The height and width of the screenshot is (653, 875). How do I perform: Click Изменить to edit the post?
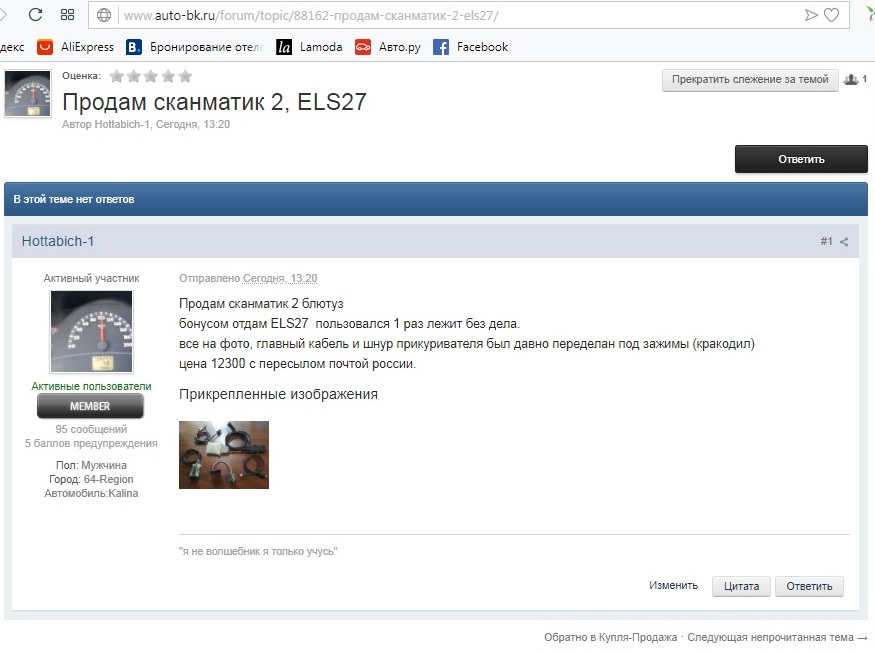[x=673, y=585]
